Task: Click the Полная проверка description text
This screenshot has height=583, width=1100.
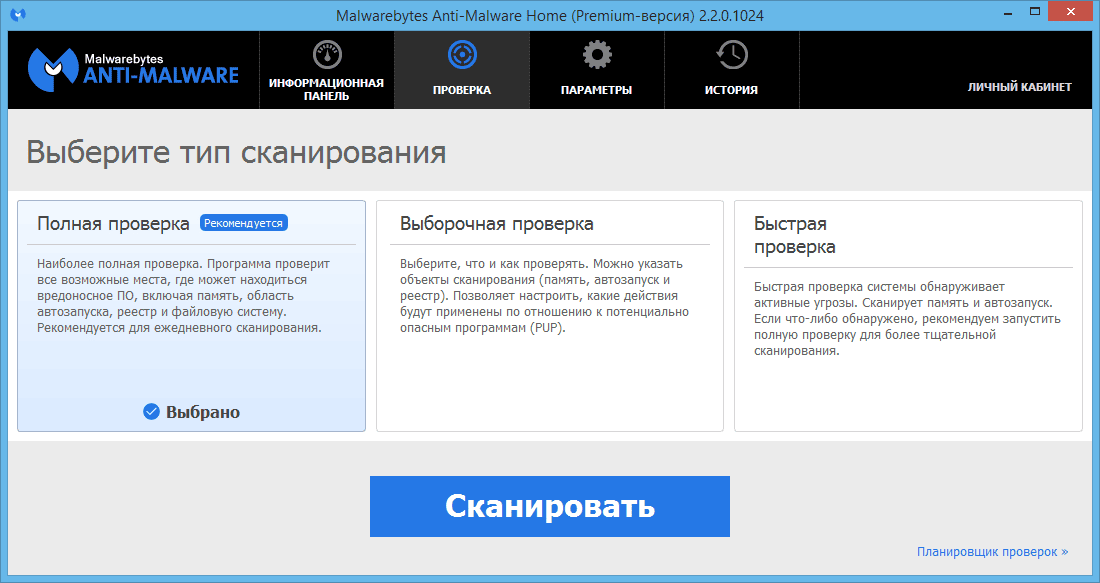Action: pos(184,295)
